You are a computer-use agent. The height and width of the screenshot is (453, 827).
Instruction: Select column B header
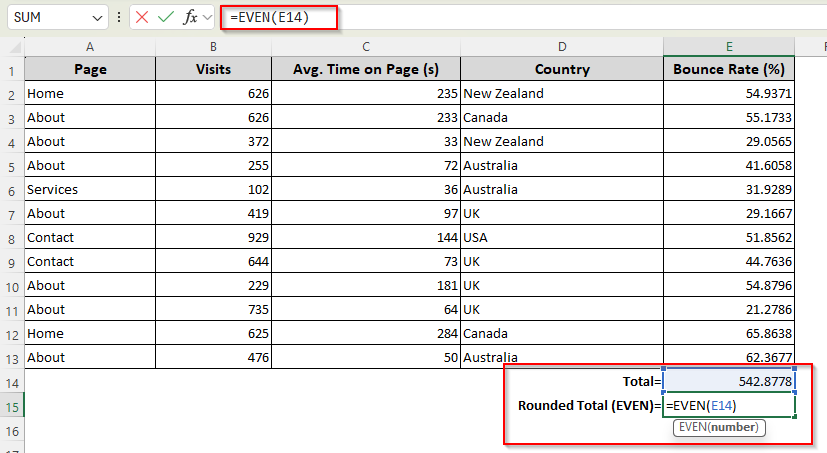[213, 47]
